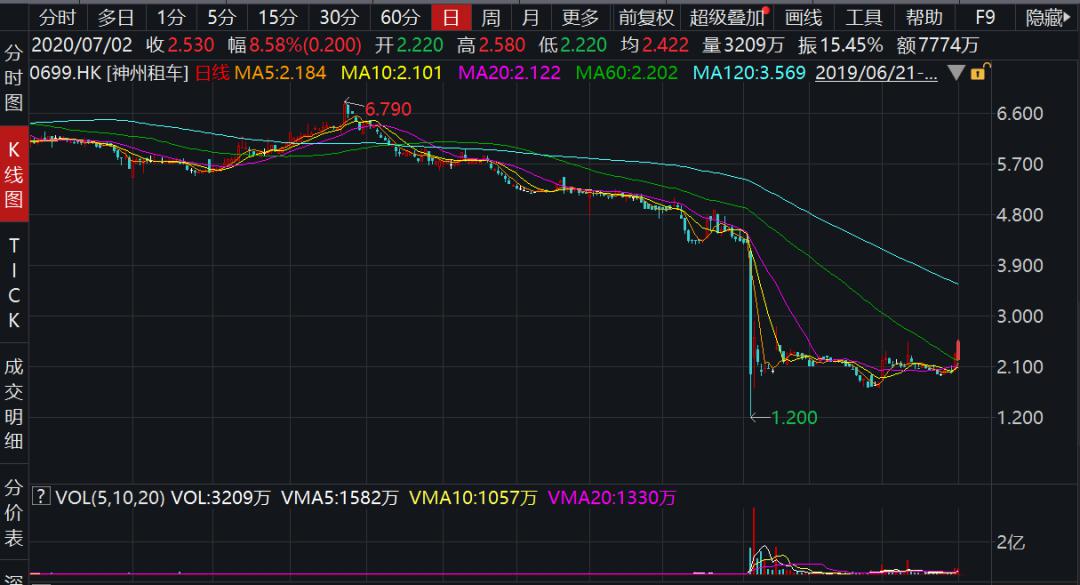1080x585 pixels.
Task: Open the 前复权 adjustment selector
Action: [647, 17]
